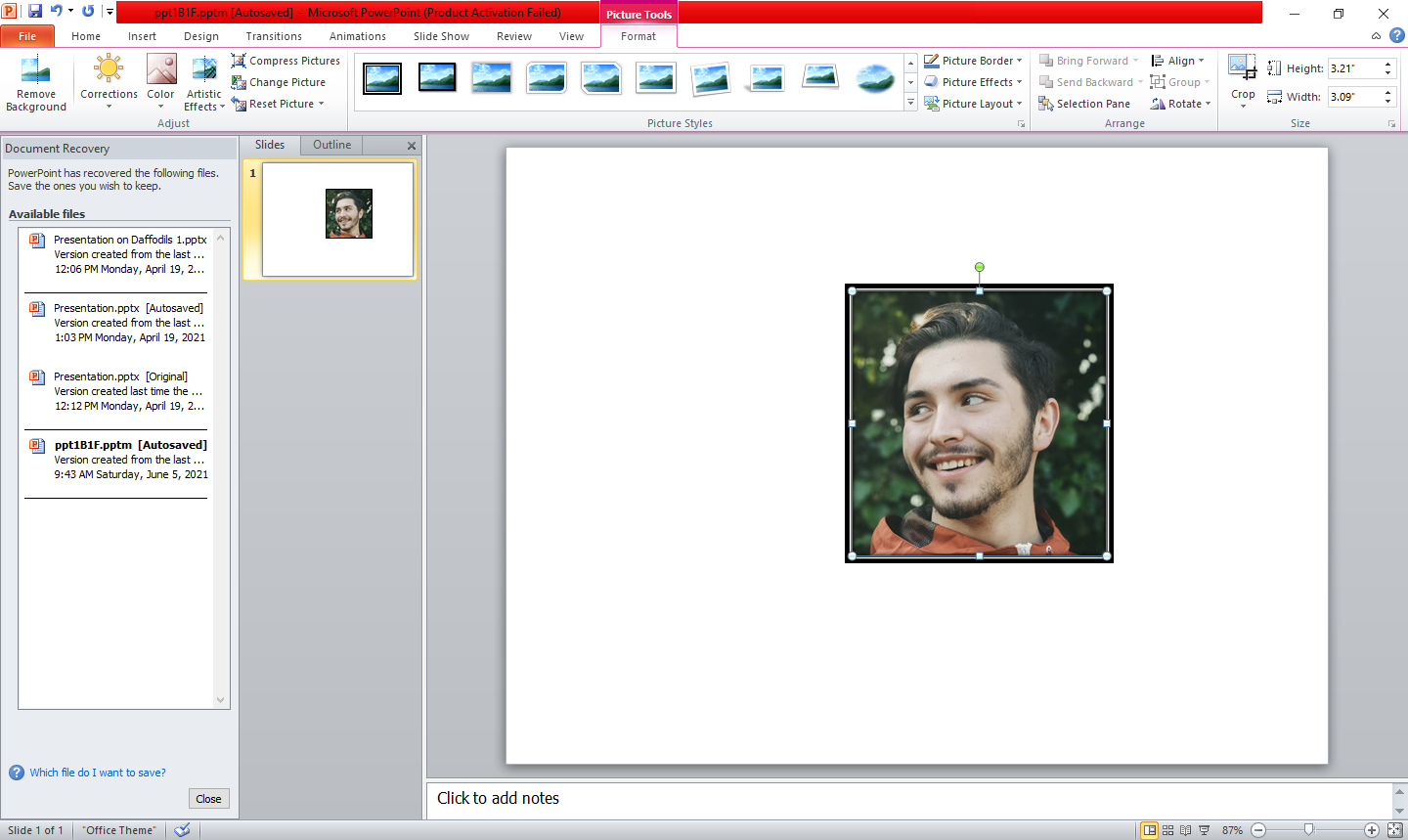The image size is (1408, 840).
Task: Apply the oval picture style thumbnail
Action: (875, 77)
